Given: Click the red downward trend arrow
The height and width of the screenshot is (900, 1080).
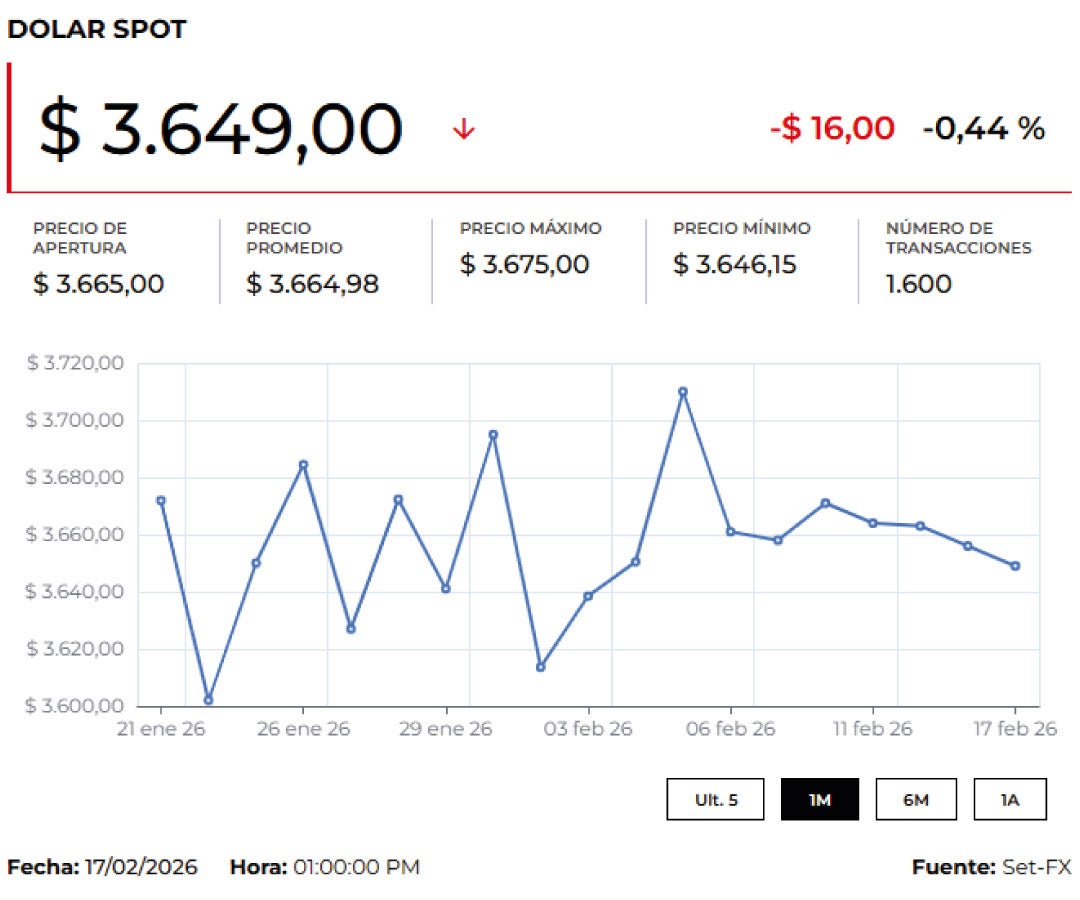Looking at the screenshot, I should click(463, 129).
